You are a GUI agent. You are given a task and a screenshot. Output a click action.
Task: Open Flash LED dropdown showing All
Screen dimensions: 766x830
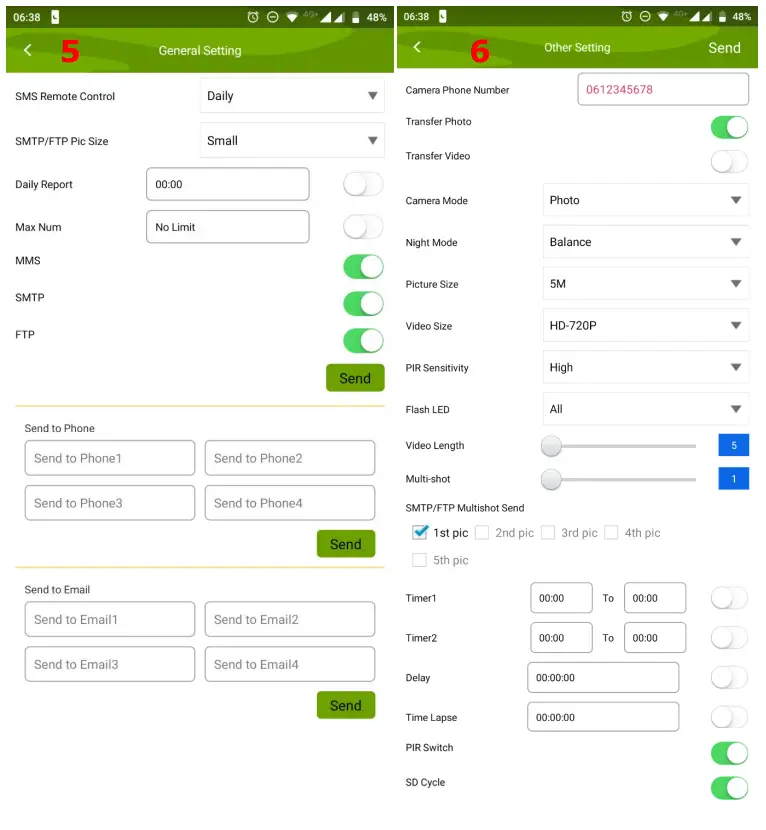pos(646,409)
